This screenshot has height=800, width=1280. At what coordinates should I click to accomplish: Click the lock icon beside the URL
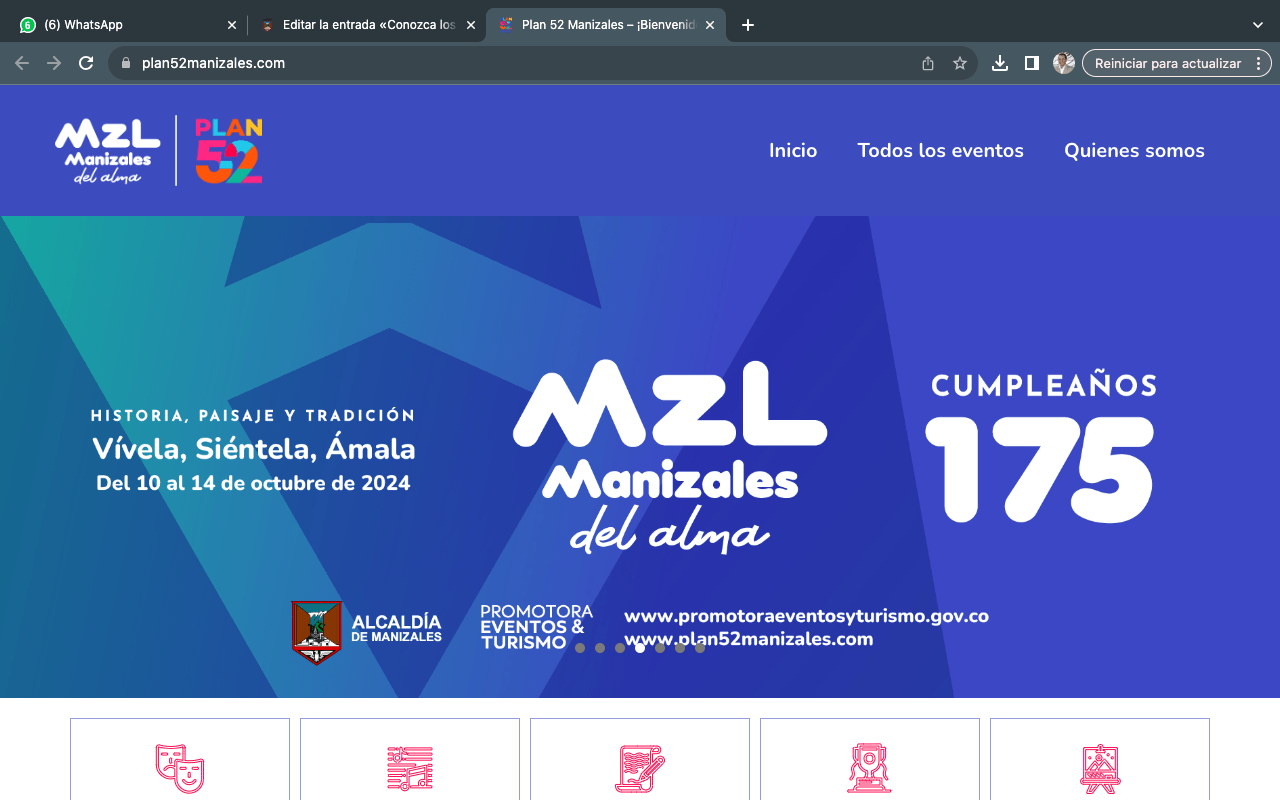coord(126,63)
